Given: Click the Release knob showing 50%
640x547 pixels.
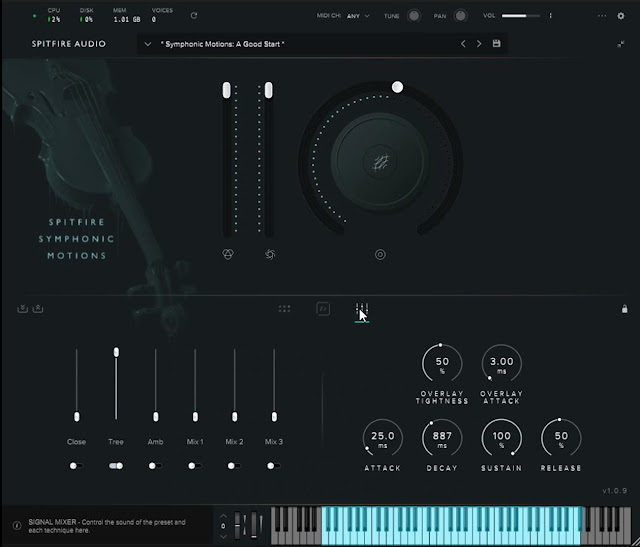Looking at the screenshot, I should 561,438.
